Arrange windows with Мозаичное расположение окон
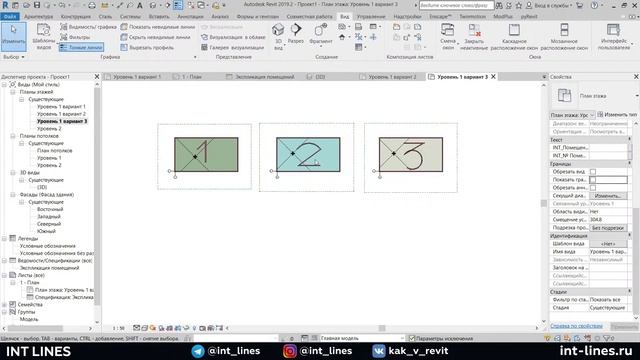Viewport: 640px width, 360px height. (564, 37)
